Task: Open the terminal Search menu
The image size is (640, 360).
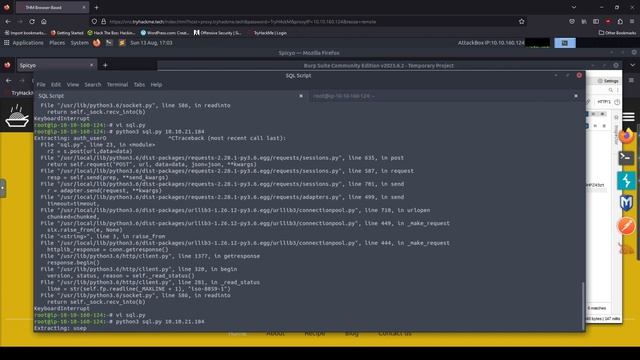Action: 93,84
